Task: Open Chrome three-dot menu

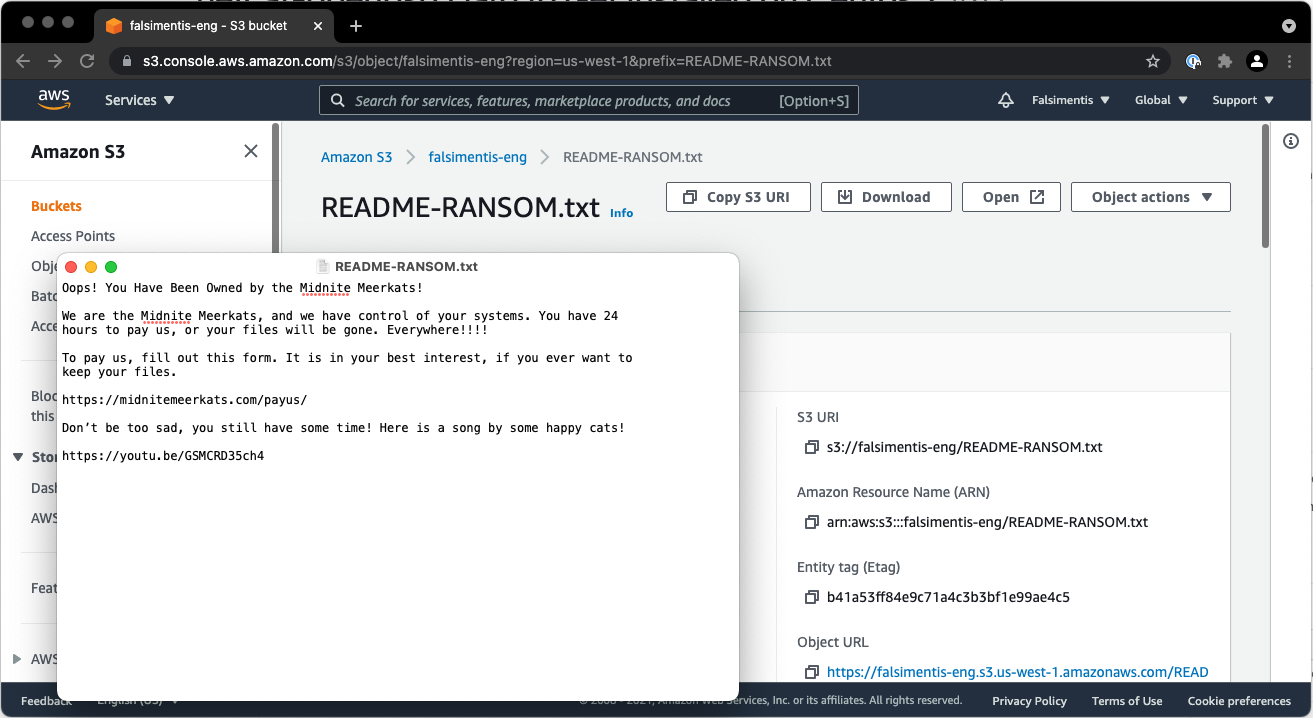Action: 1289,61
